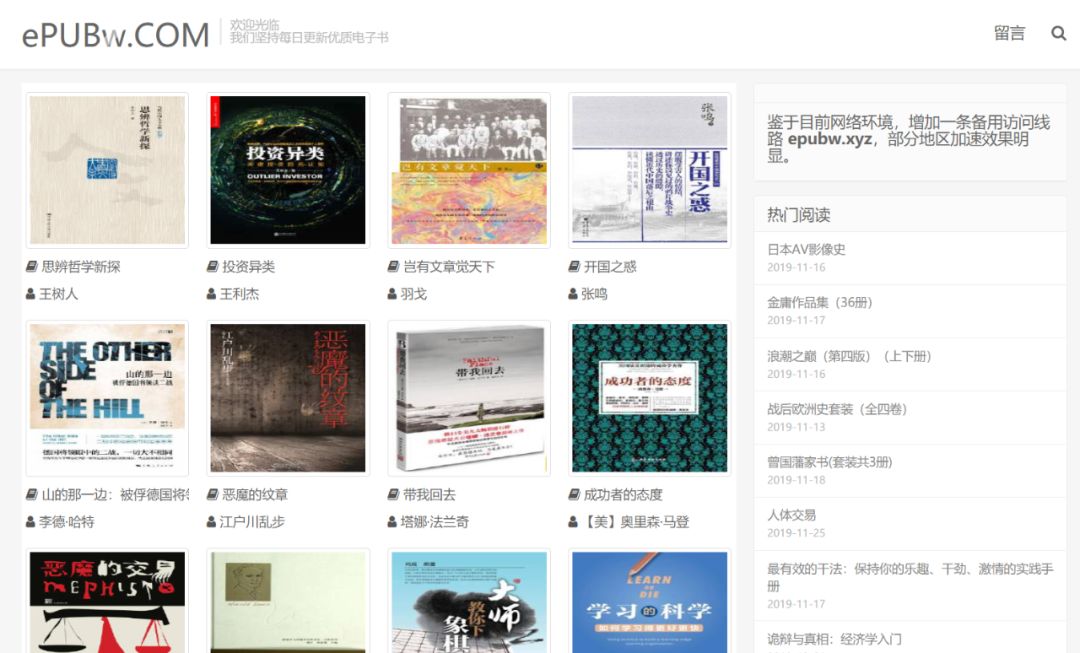
Task: Open book cover thumbnail for 岂有文章觉天下
Action: point(469,169)
